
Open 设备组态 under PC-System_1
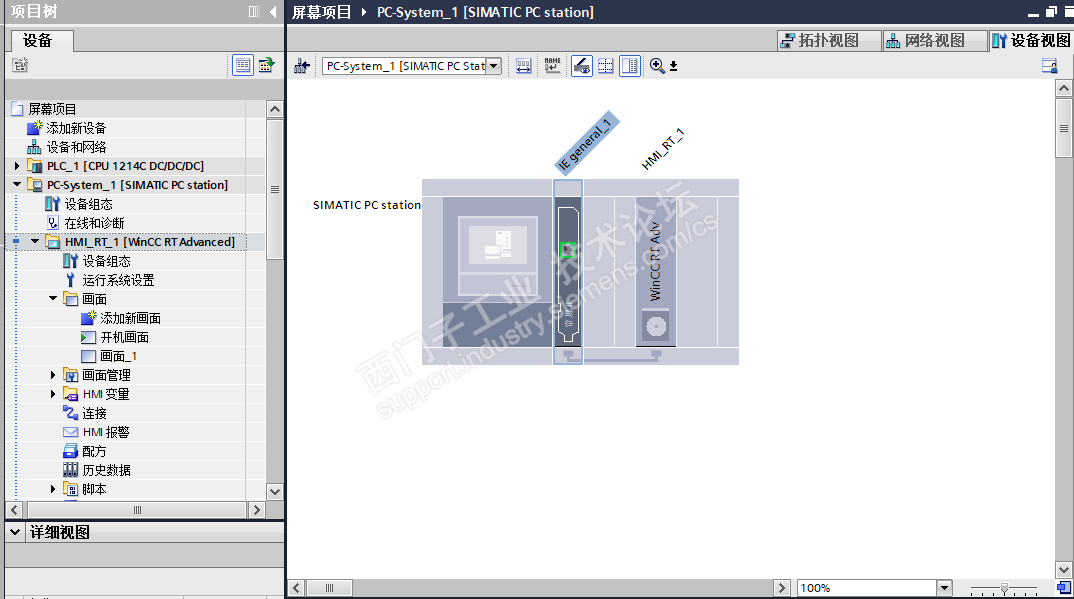click(88, 204)
